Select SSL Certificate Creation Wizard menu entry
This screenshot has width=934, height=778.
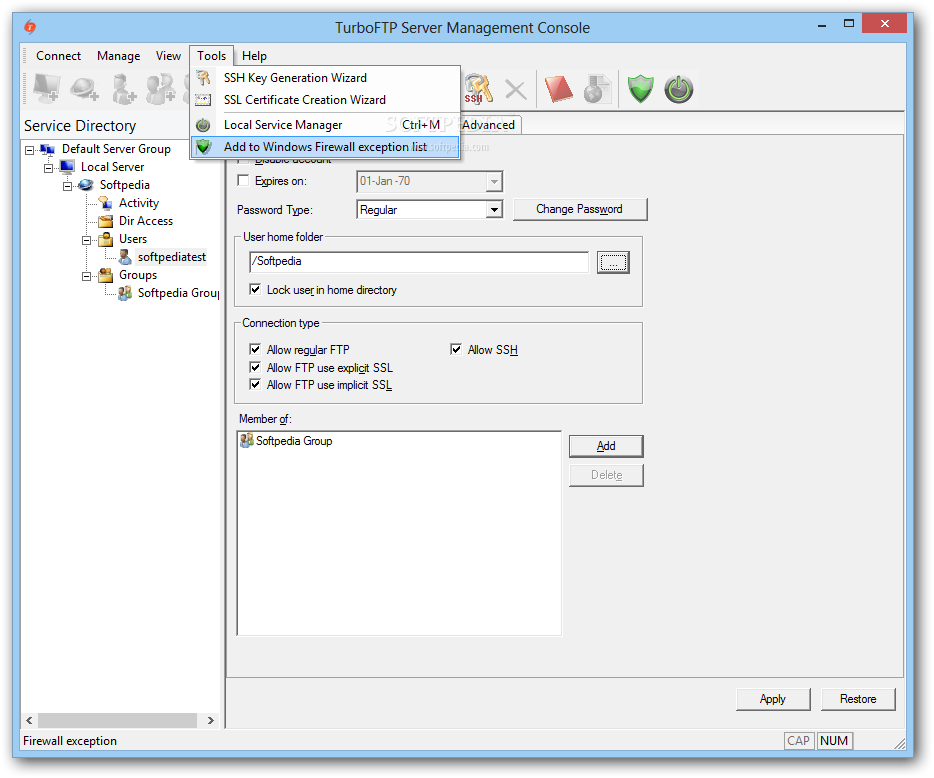point(325,99)
